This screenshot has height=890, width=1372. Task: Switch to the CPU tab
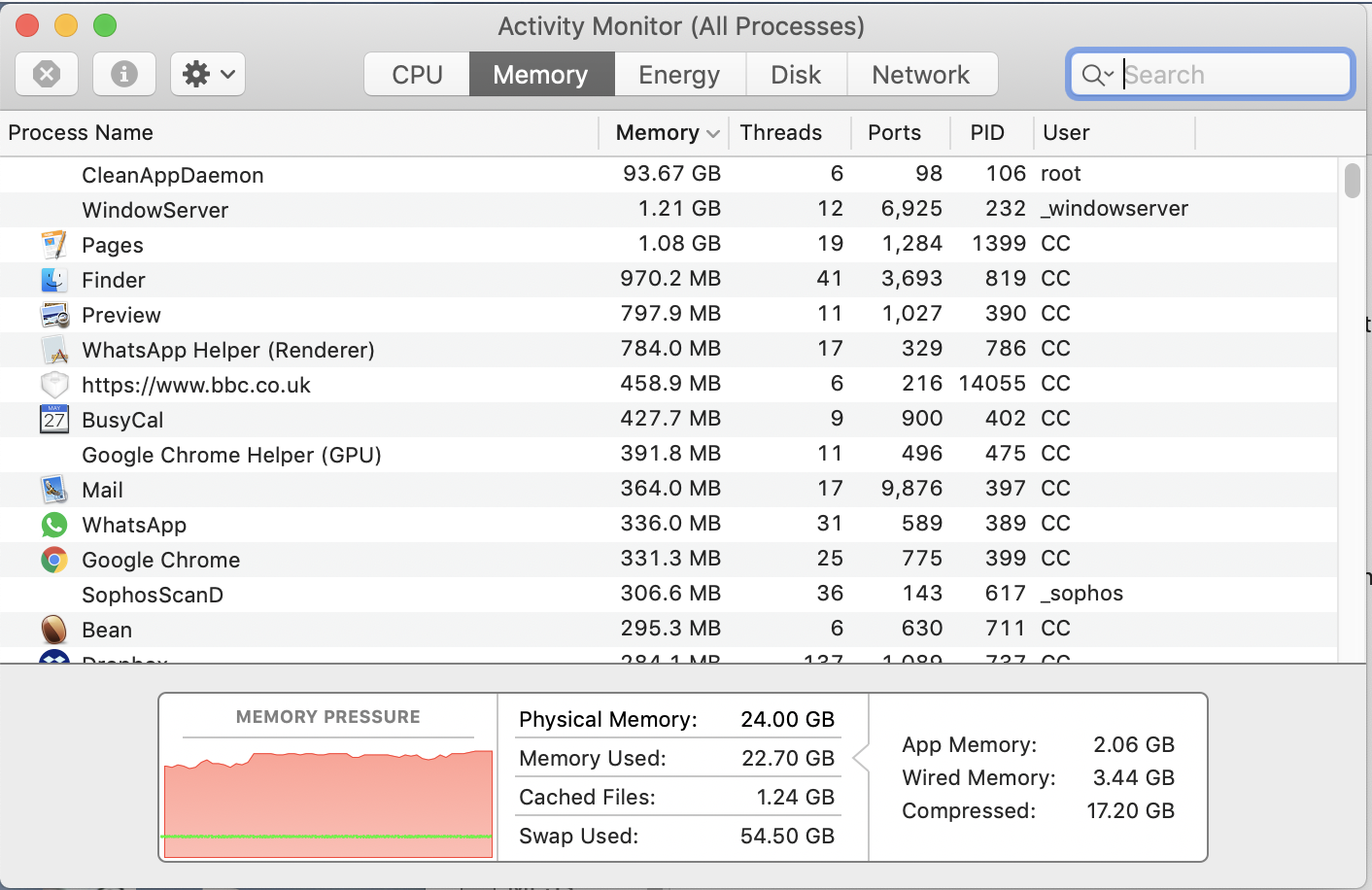417,75
